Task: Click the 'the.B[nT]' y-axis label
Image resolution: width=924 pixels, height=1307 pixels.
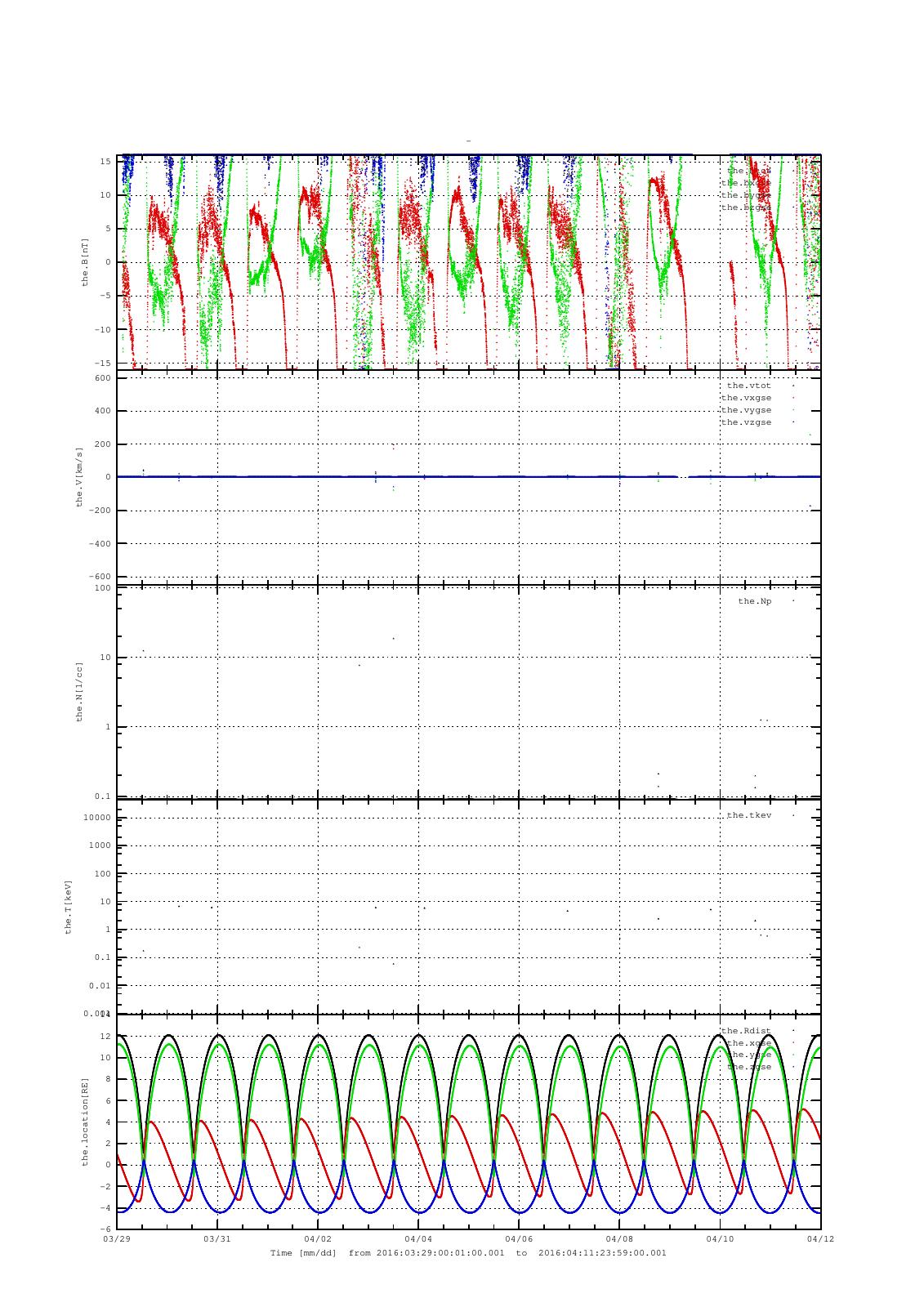Action: (x=84, y=261)
